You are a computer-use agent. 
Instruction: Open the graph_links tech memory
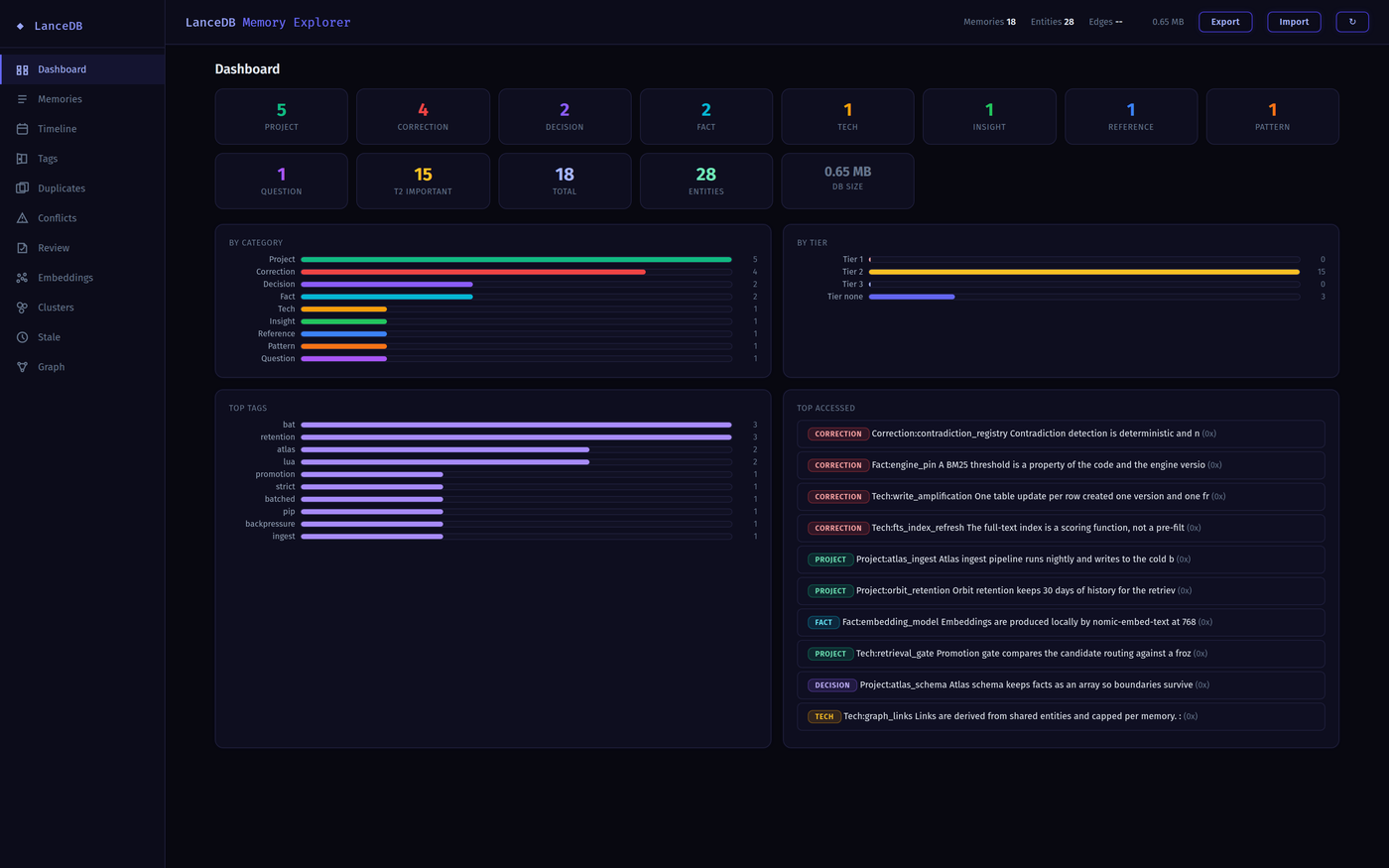point(1061,716)
